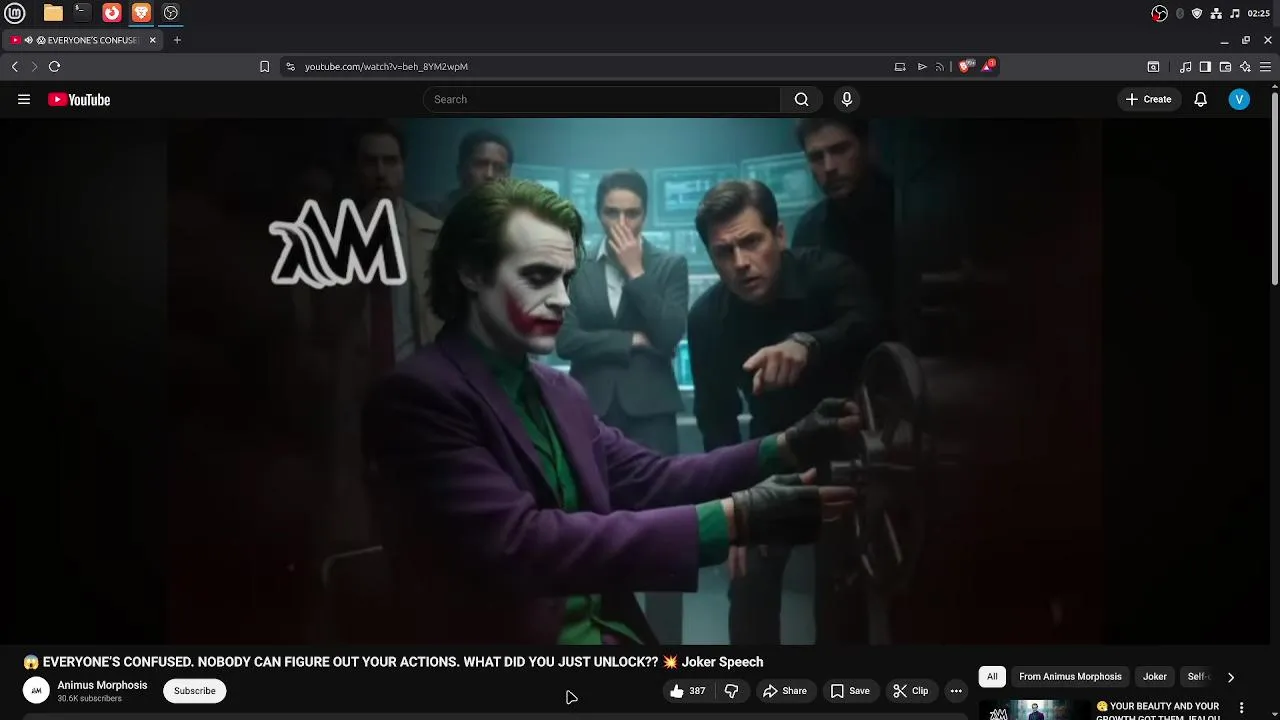Click the OBS Studio panel launcher

coord(171,13)
